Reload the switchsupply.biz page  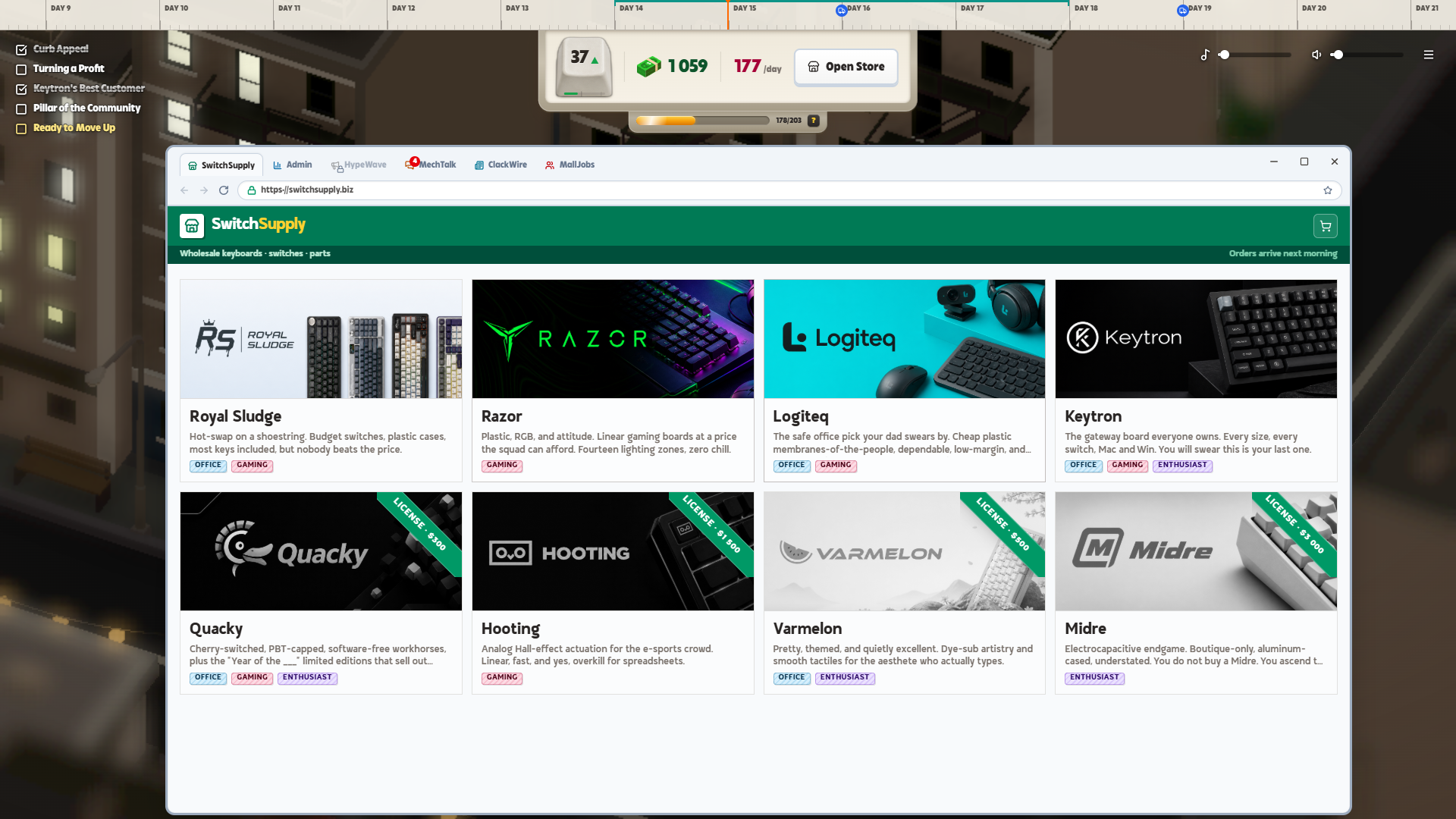point(224,190)
